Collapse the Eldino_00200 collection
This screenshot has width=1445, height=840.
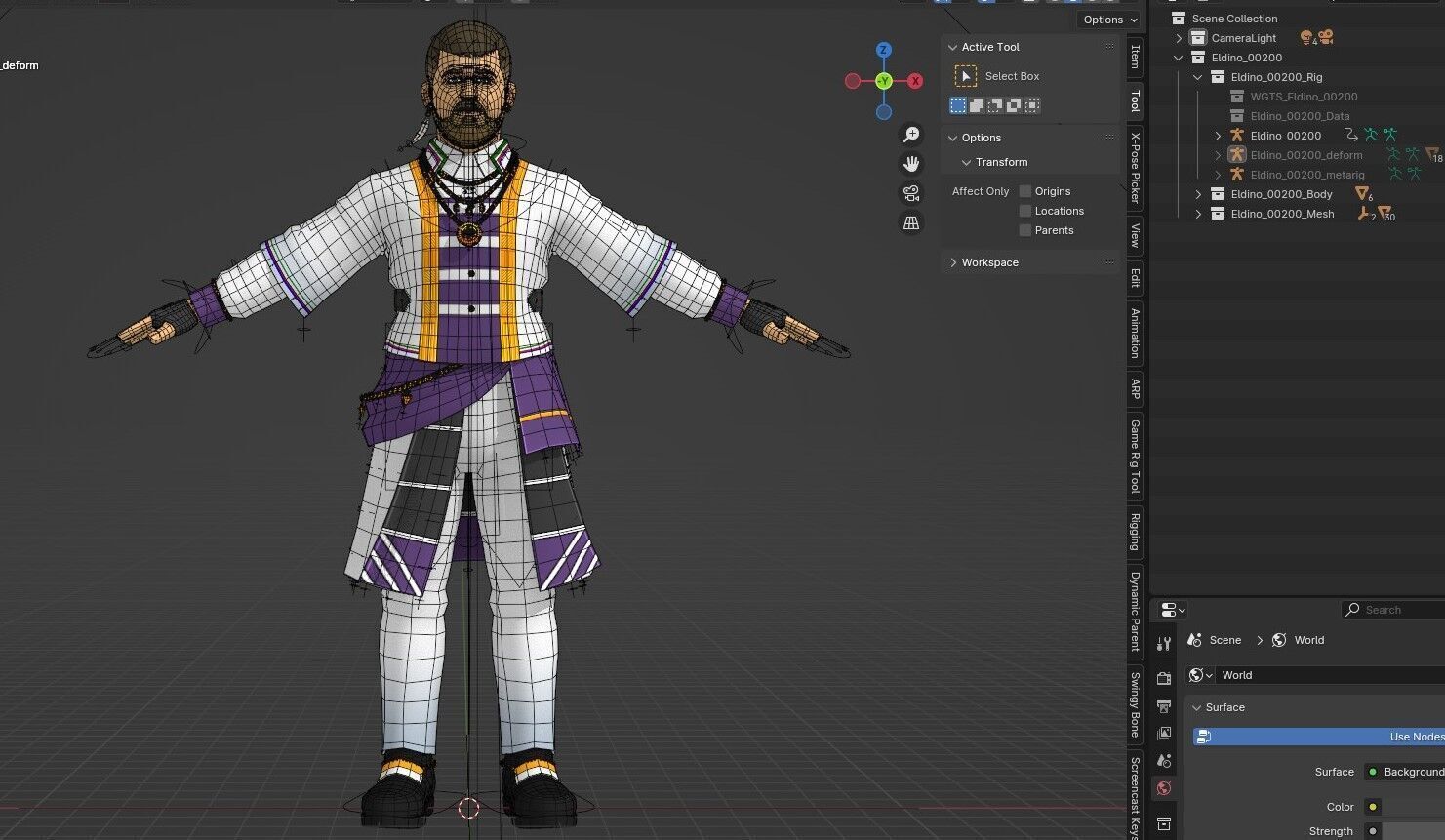coord(1179,58)
